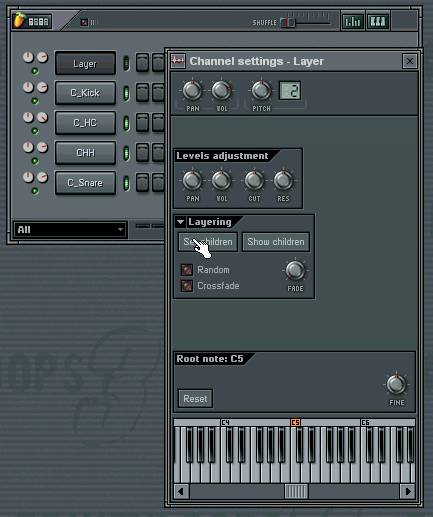The width and height of the screenshot is (433, 517).
Task: Mute the C_Kick channel green light
Action: pyautogui.click(x=35, y=101)
